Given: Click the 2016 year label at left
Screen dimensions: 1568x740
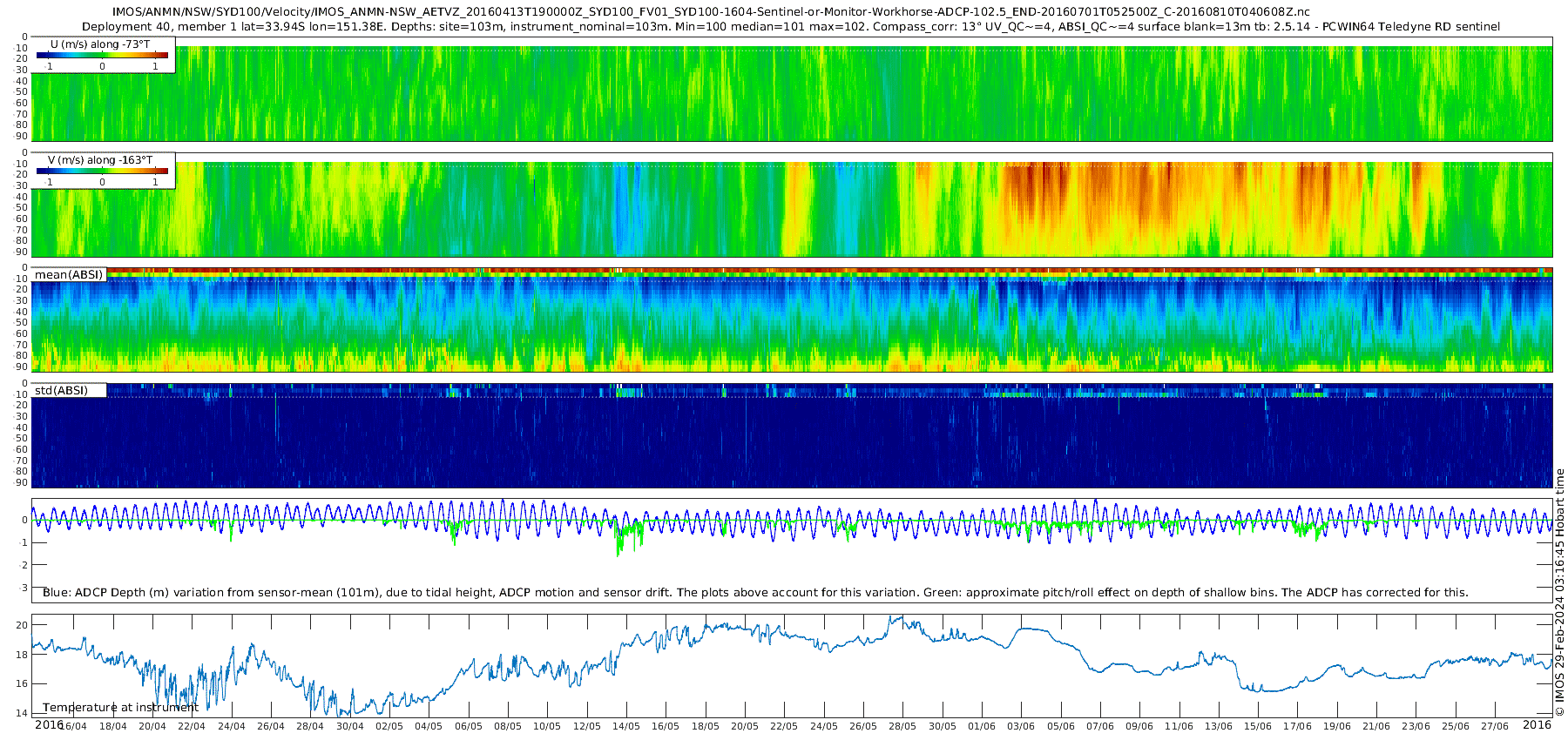Looking at the screenshot, I should [x=49, y=724].
